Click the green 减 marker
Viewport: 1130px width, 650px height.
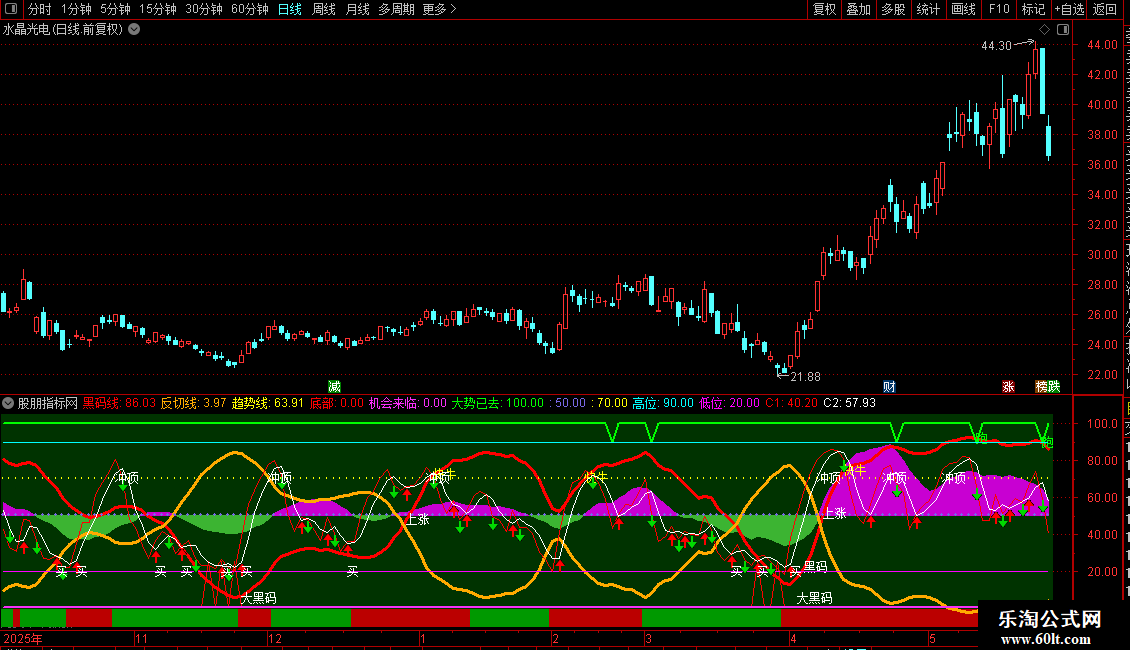tap(334, 386)
